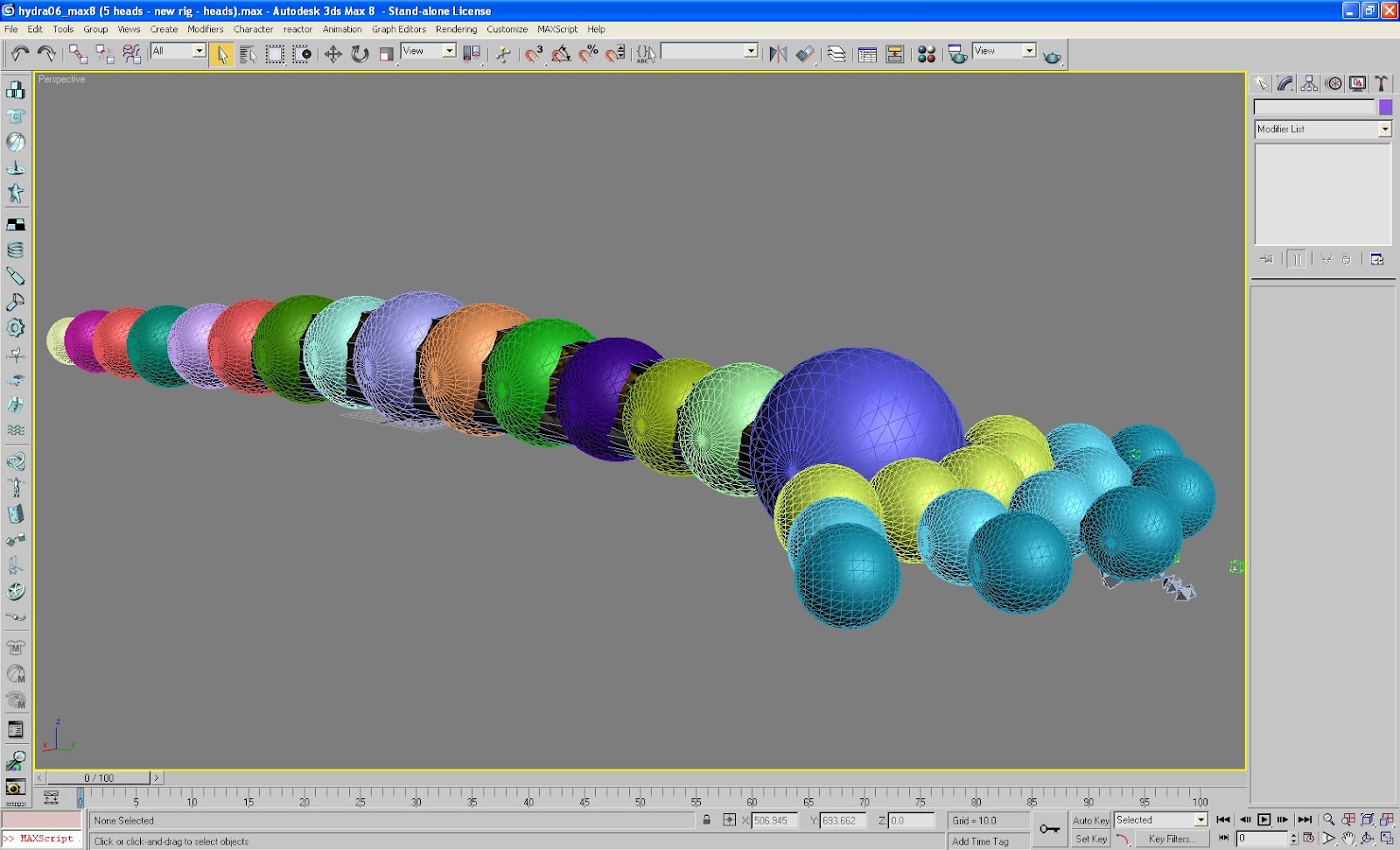
Task: Activate the Select and Move tool
Action: click(334, 53)
